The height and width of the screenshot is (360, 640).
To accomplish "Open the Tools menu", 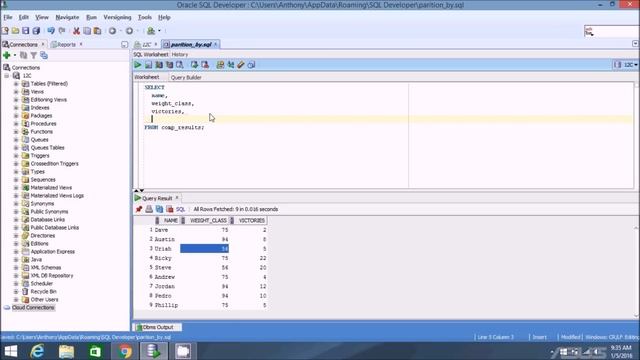I will click(x=144, y=18).
